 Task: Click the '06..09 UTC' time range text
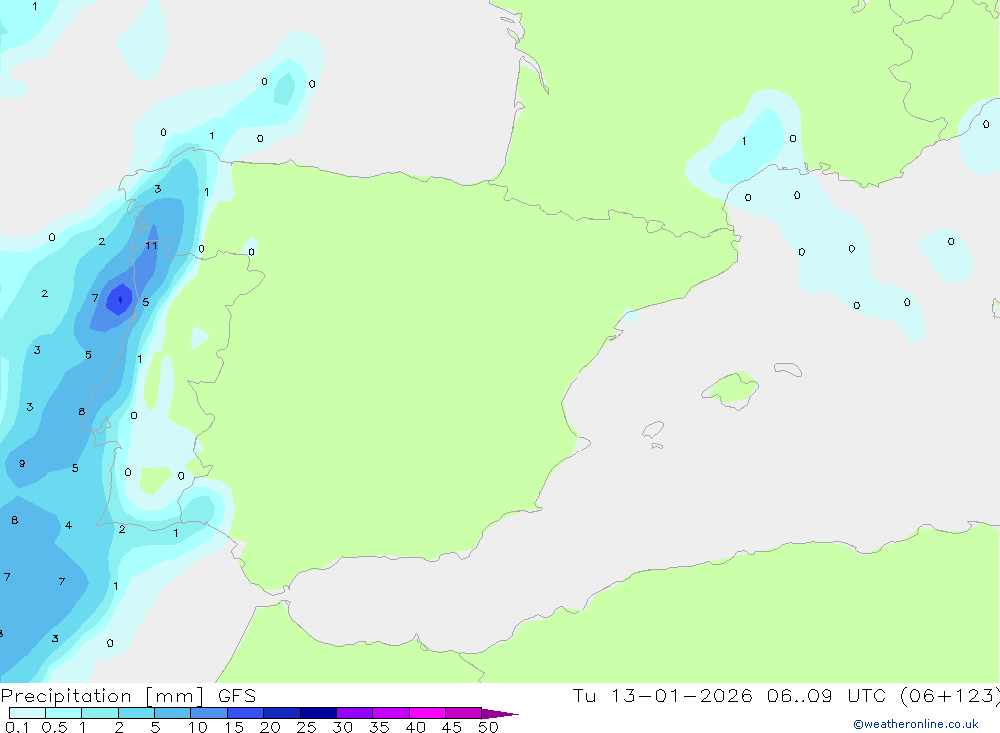click(x=826, y=696)
